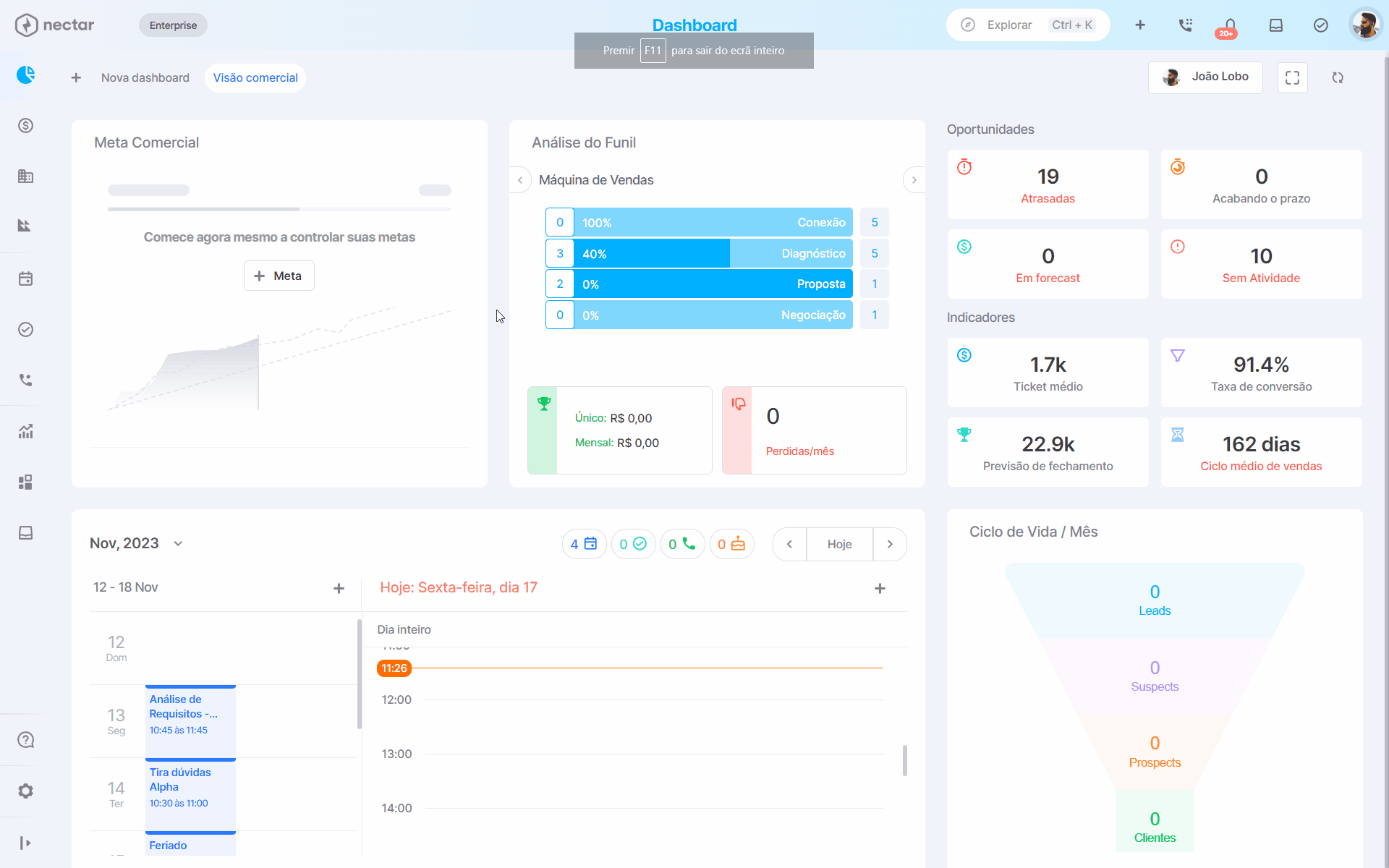
Task: Click the count 3 box beside Diagnóstico
Action: 560,253
